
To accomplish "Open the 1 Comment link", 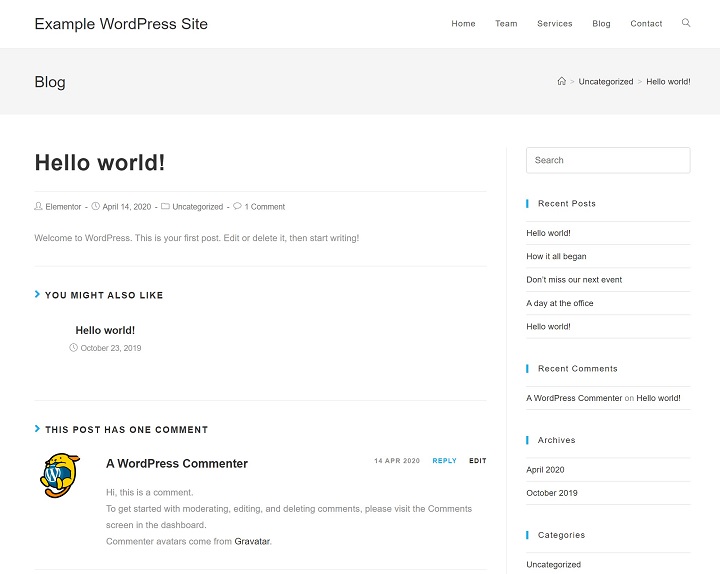I will point(265,207).
